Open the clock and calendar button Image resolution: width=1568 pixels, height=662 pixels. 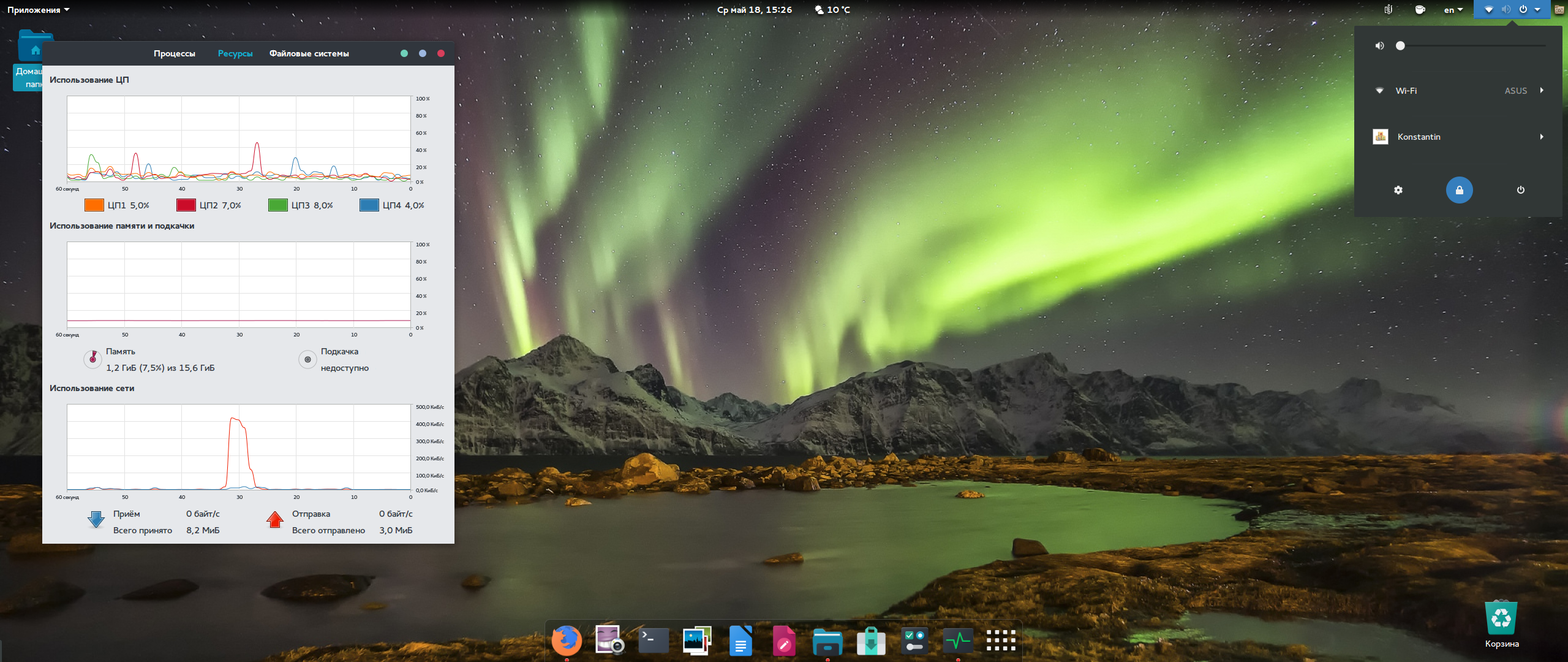click(754, 10)
